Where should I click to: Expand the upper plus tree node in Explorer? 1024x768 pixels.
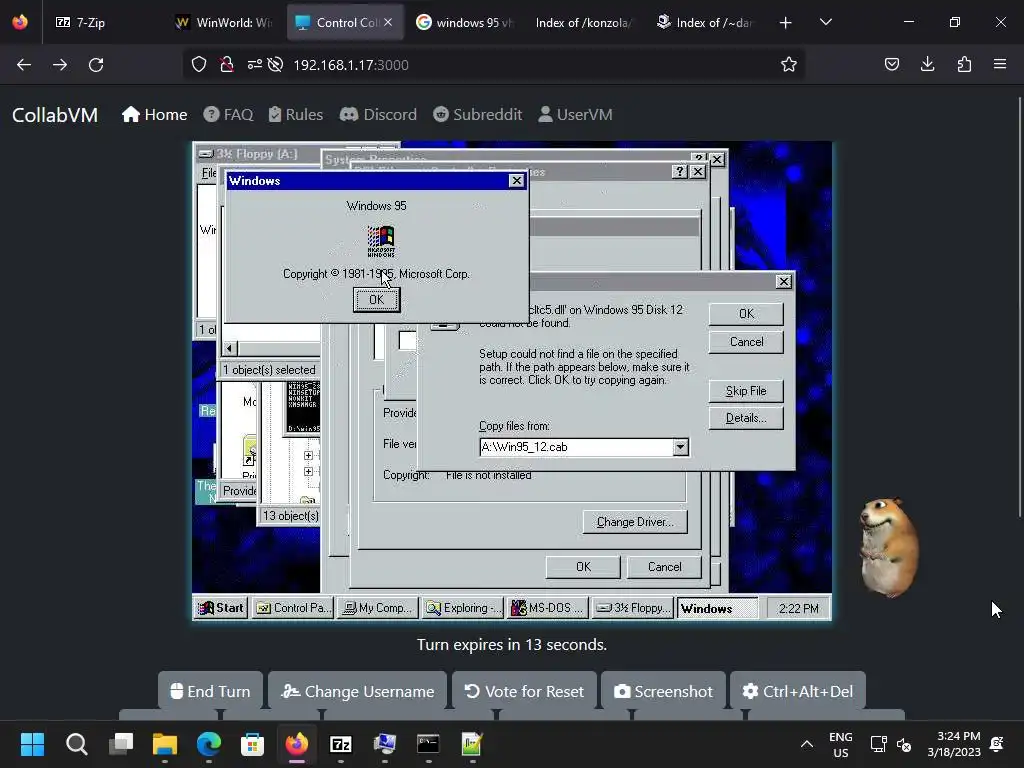[x=308, y=455]
